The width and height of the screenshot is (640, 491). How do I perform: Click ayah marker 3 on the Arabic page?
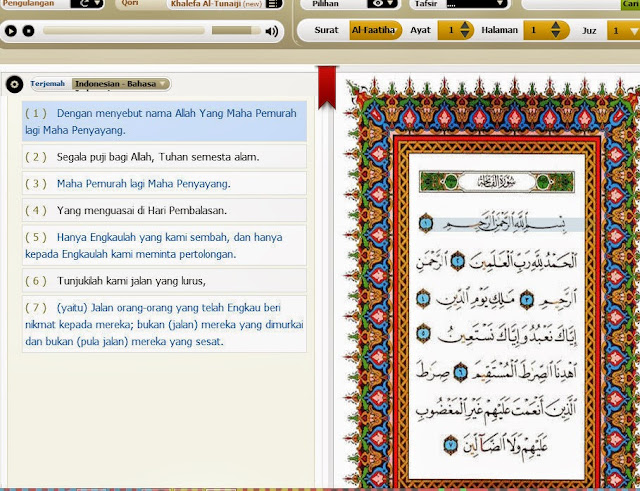[x=527, y=300]
